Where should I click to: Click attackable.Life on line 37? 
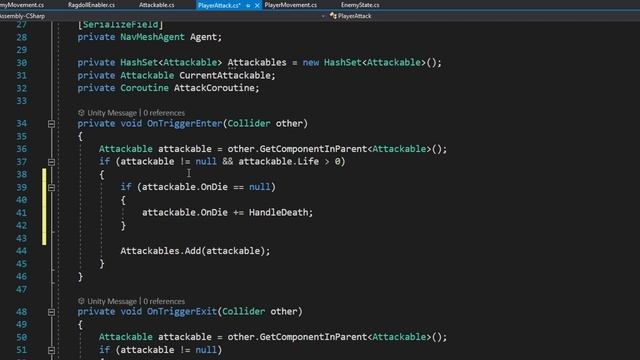(x=278, y=162)
